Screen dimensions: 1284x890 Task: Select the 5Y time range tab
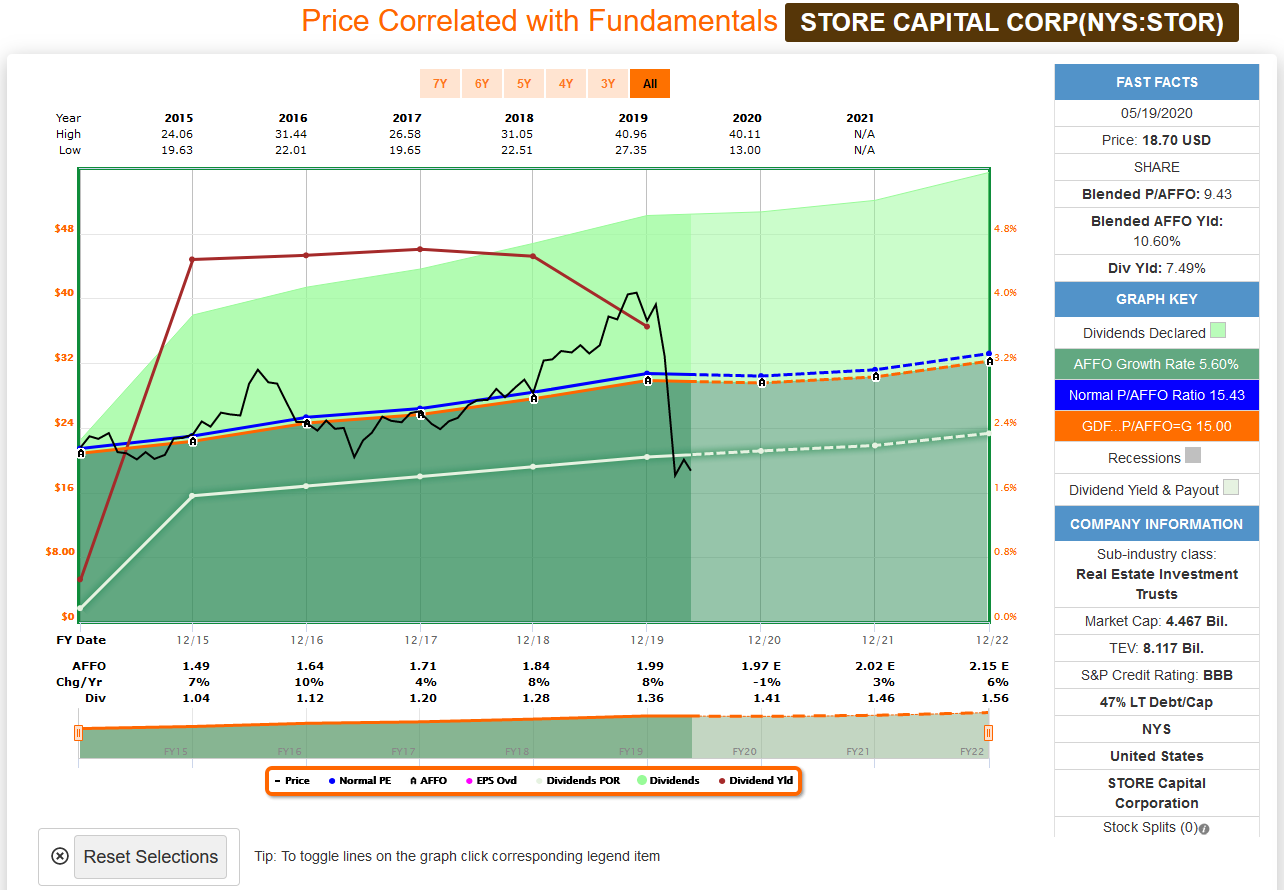(524, 84)
